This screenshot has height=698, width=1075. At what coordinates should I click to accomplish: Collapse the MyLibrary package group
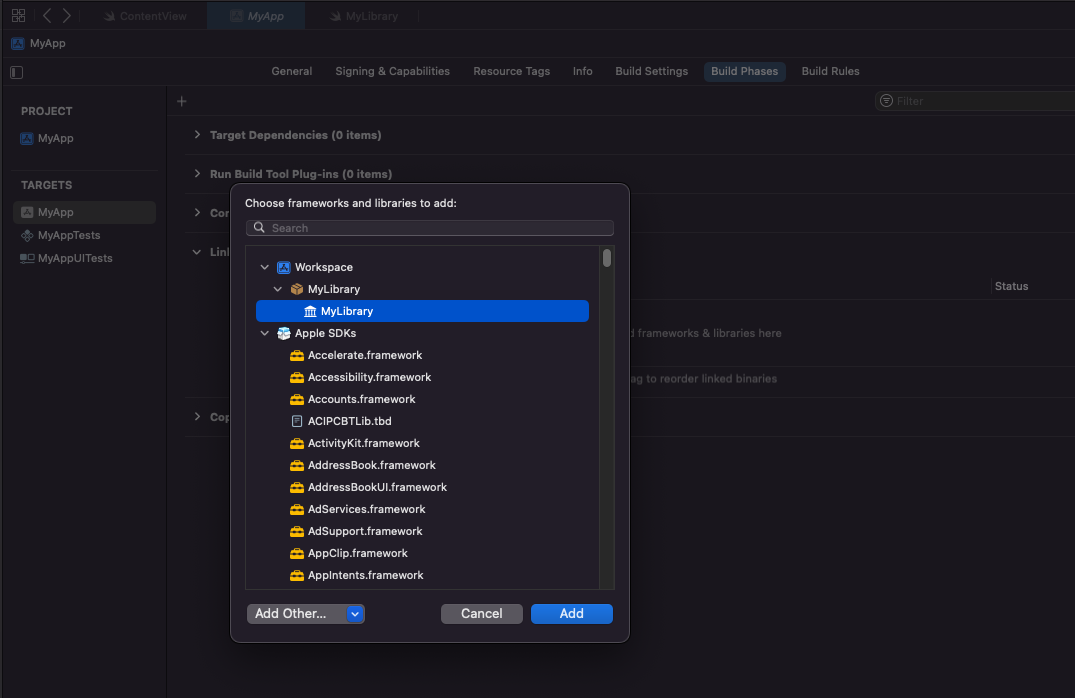[278, 289]
